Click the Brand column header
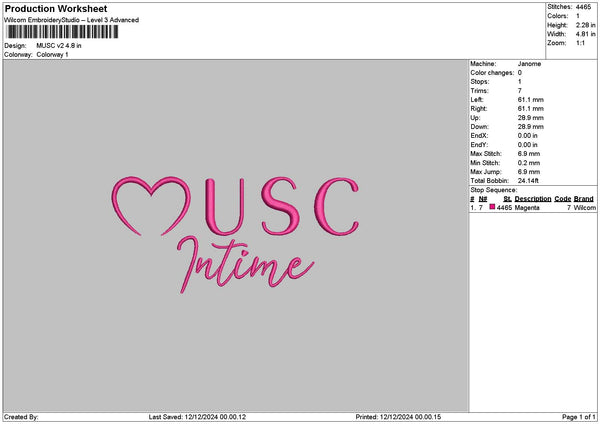This screenshot has height=424, width=600. coord(584,199)
